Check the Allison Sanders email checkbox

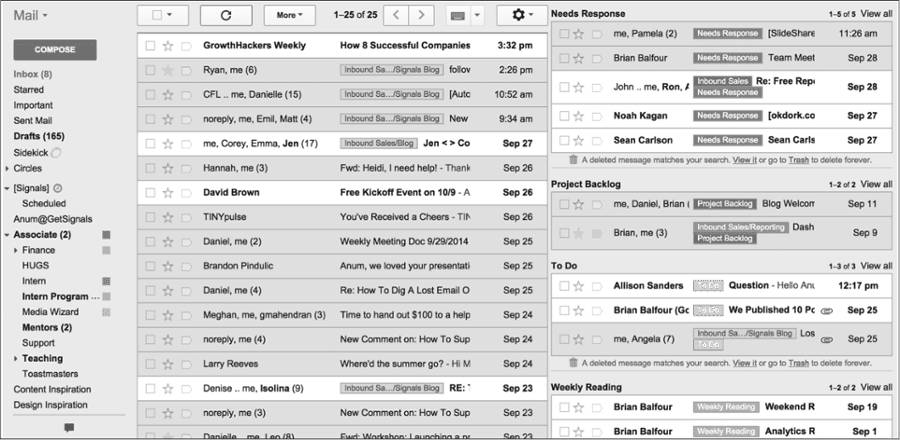point(564,286)
